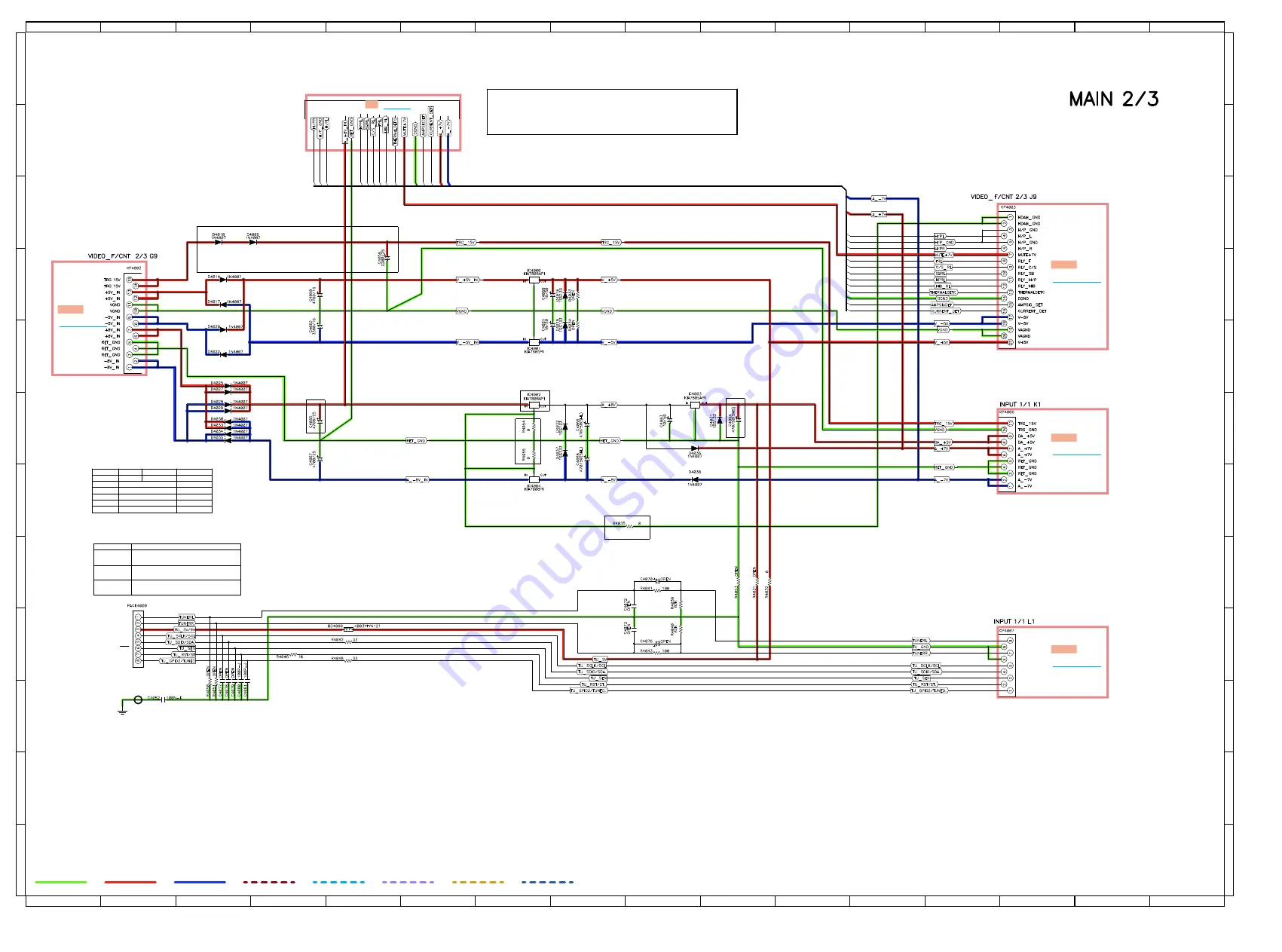Click the R4841 100-ohm resistor
Image resolution: width=1282 pixels, height=952 pixels.
656,590
